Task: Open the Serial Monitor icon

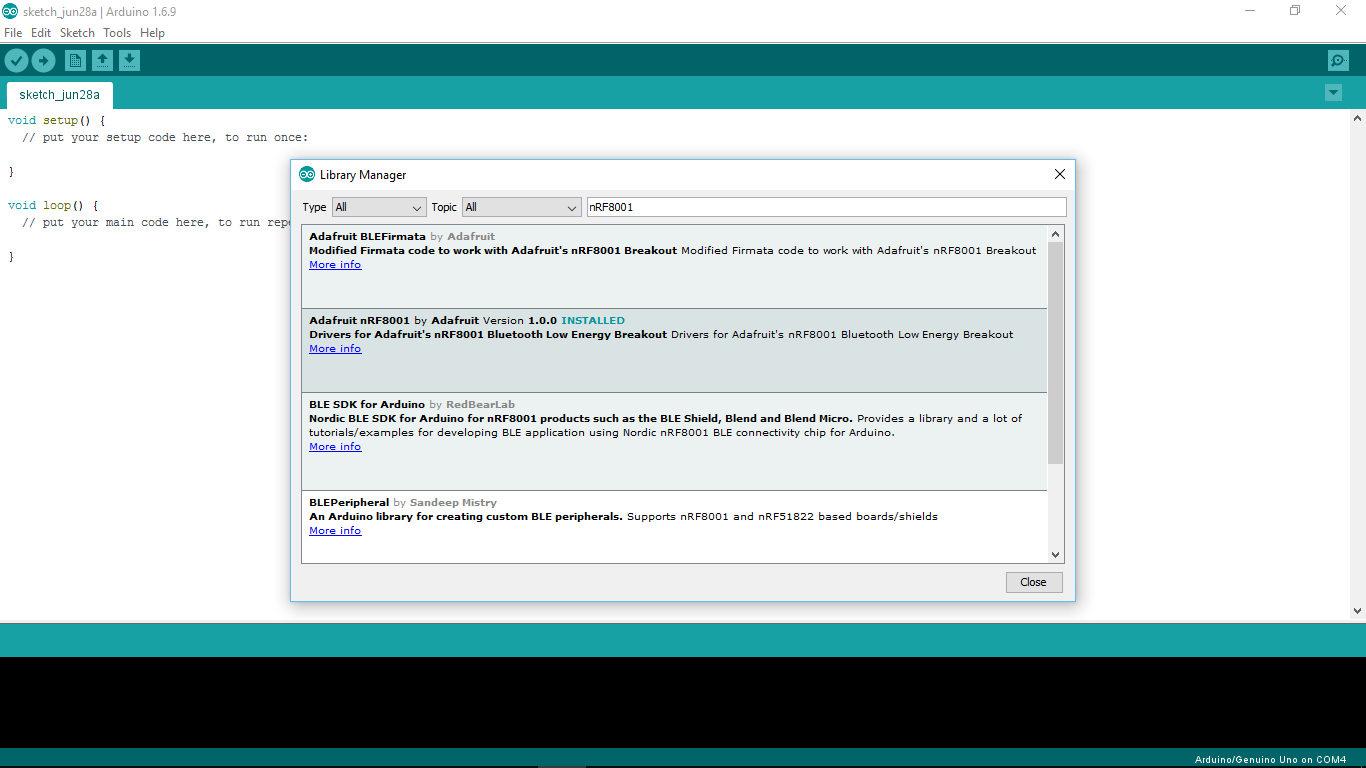Action: 1338,61
